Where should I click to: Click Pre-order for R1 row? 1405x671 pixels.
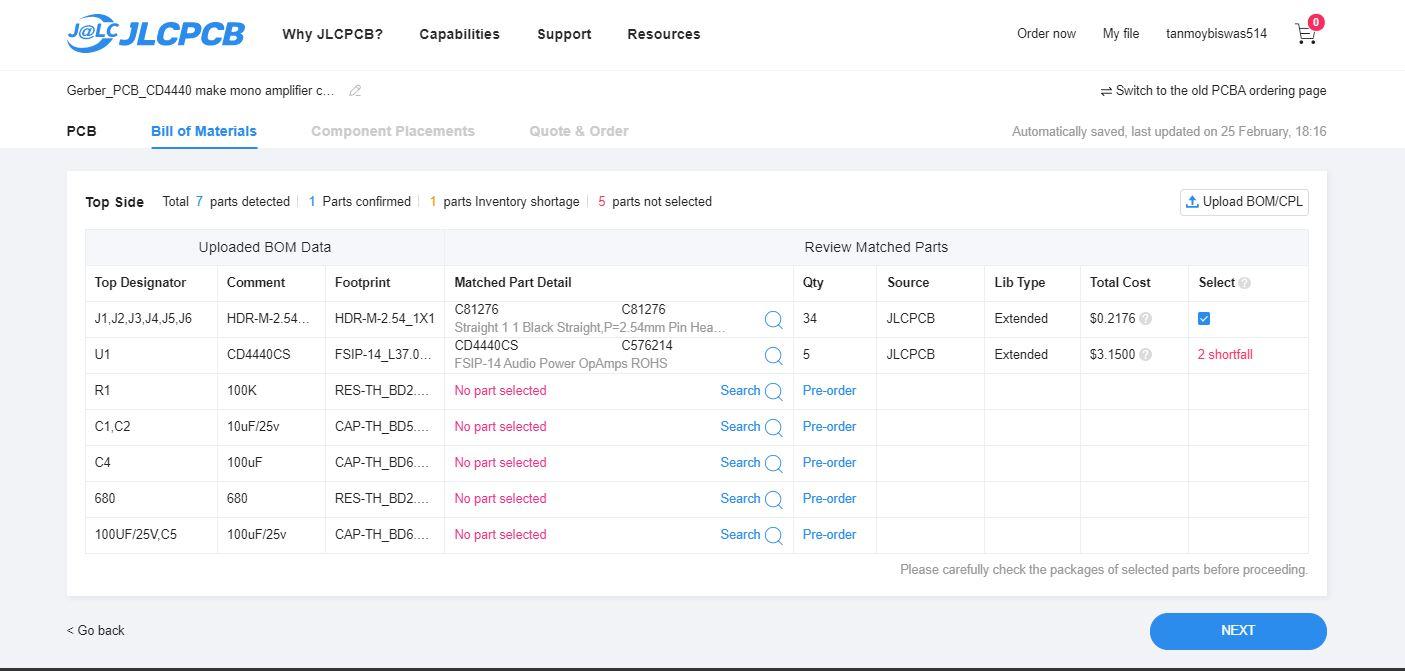pos(829,391)
